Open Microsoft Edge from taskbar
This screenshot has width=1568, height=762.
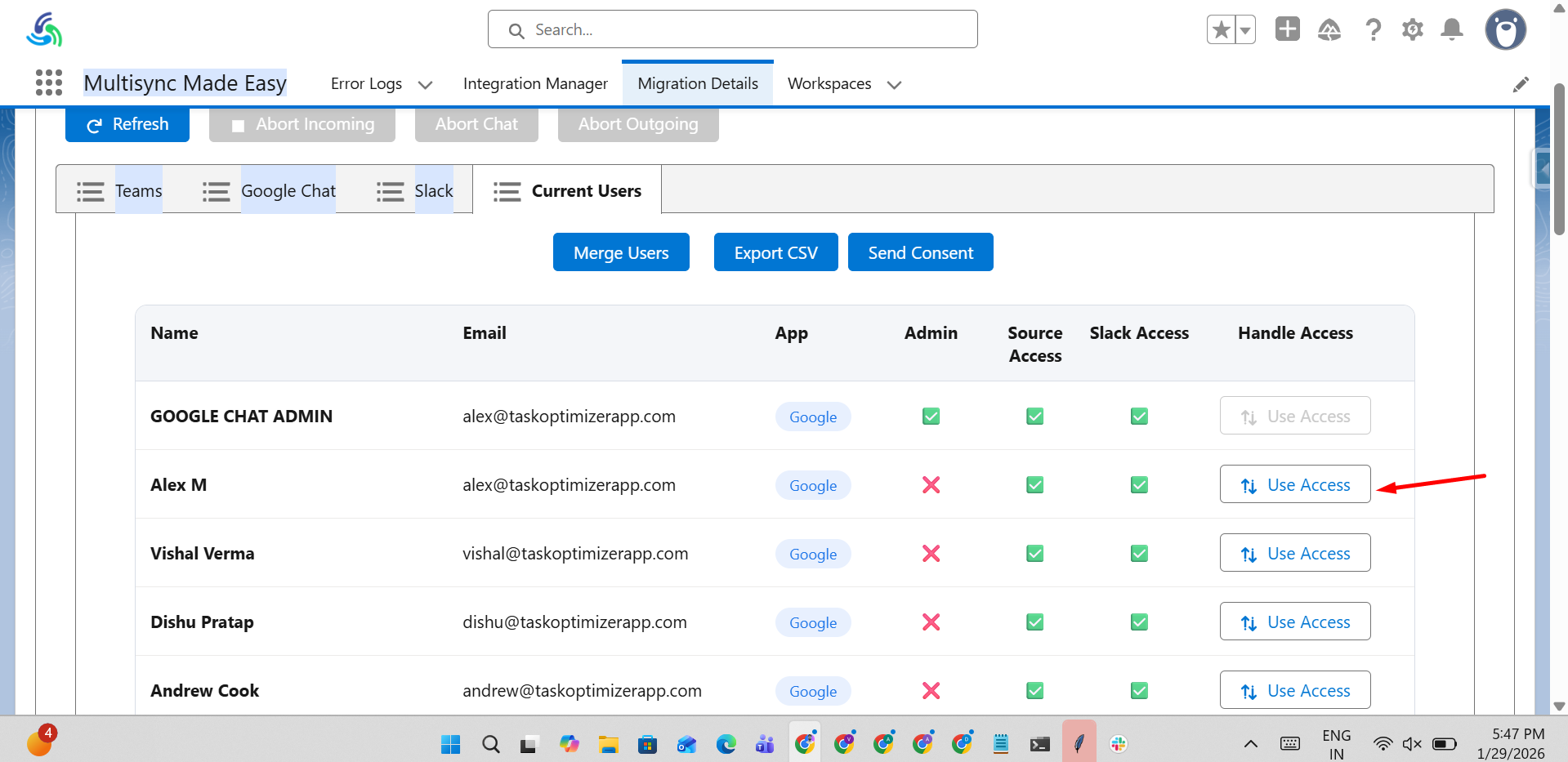[x=726, y=744]
